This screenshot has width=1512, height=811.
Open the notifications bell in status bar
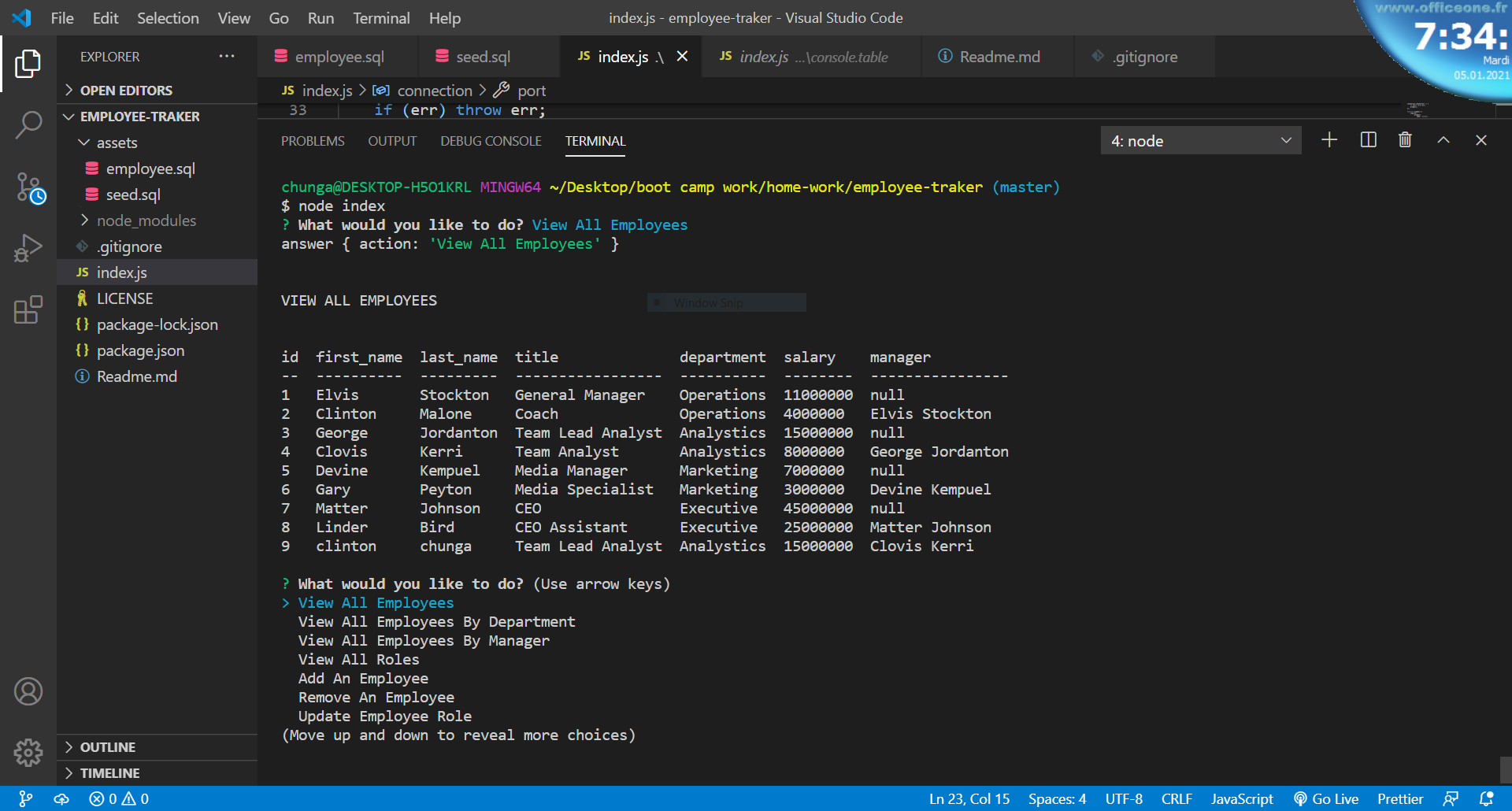point(1487,798)
